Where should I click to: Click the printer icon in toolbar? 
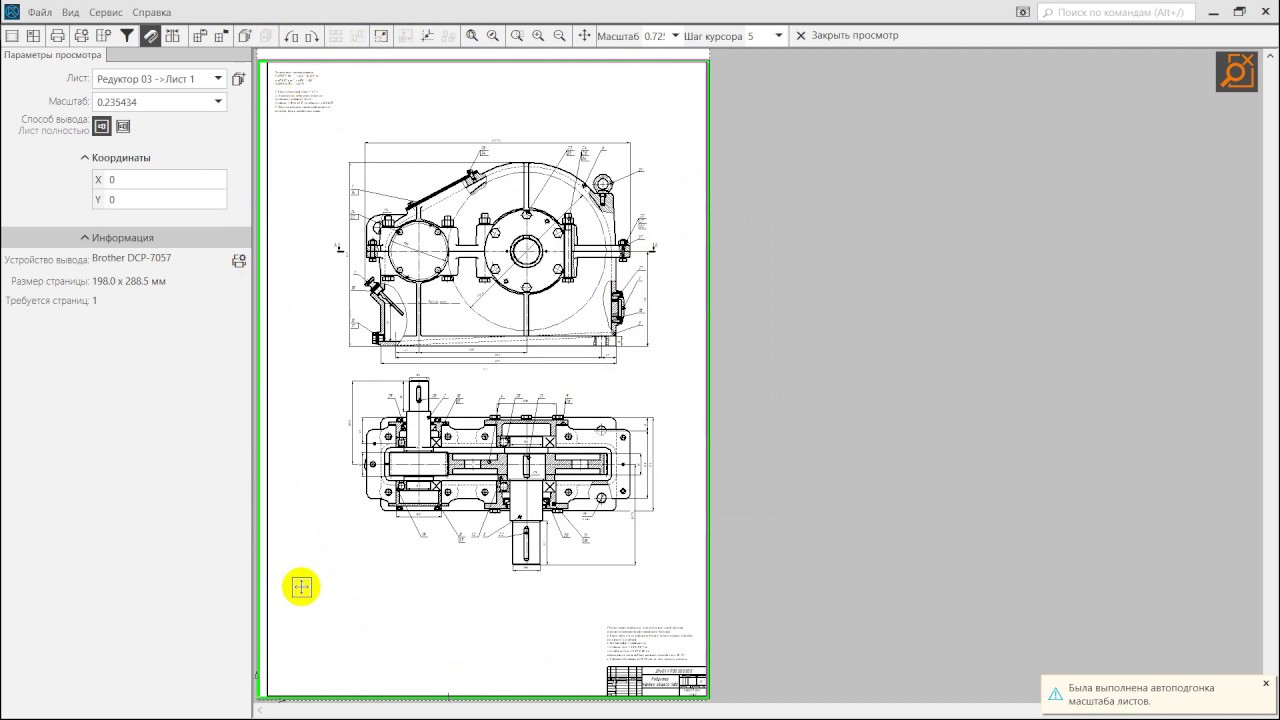(x=57, y=36)
